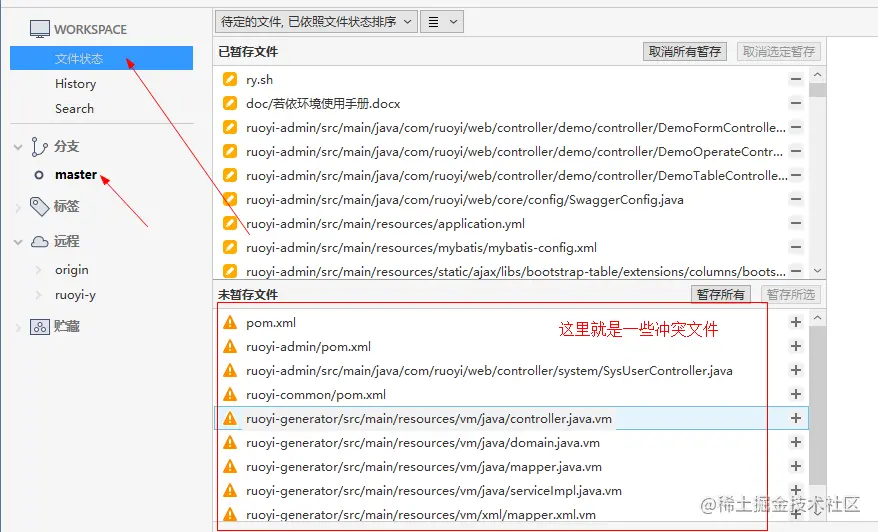Open the 待定的文件 sort order dropdown
This screenshot has height=532, width=878.
pyautogui.click(x=316, y=22)
